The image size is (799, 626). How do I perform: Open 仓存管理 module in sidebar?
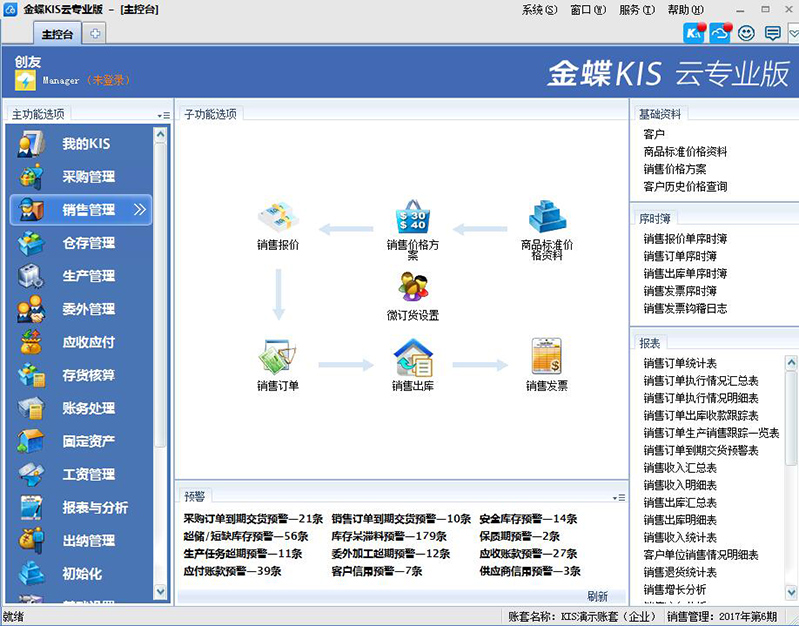[x=88, y=243]
